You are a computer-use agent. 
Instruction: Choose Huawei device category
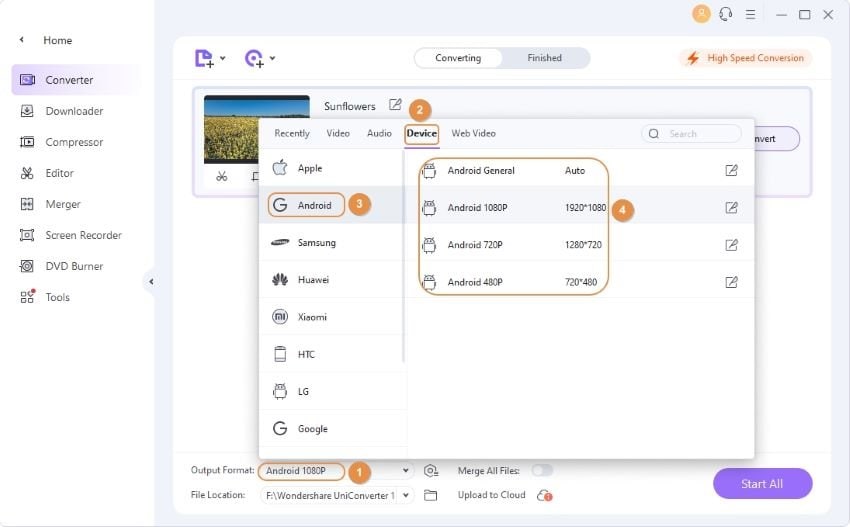(331, 280)
